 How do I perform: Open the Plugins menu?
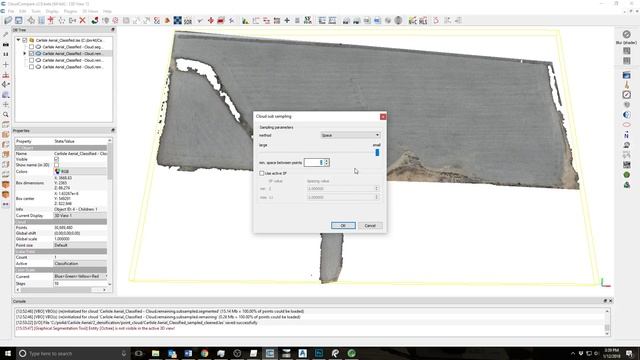pos(70,11)
